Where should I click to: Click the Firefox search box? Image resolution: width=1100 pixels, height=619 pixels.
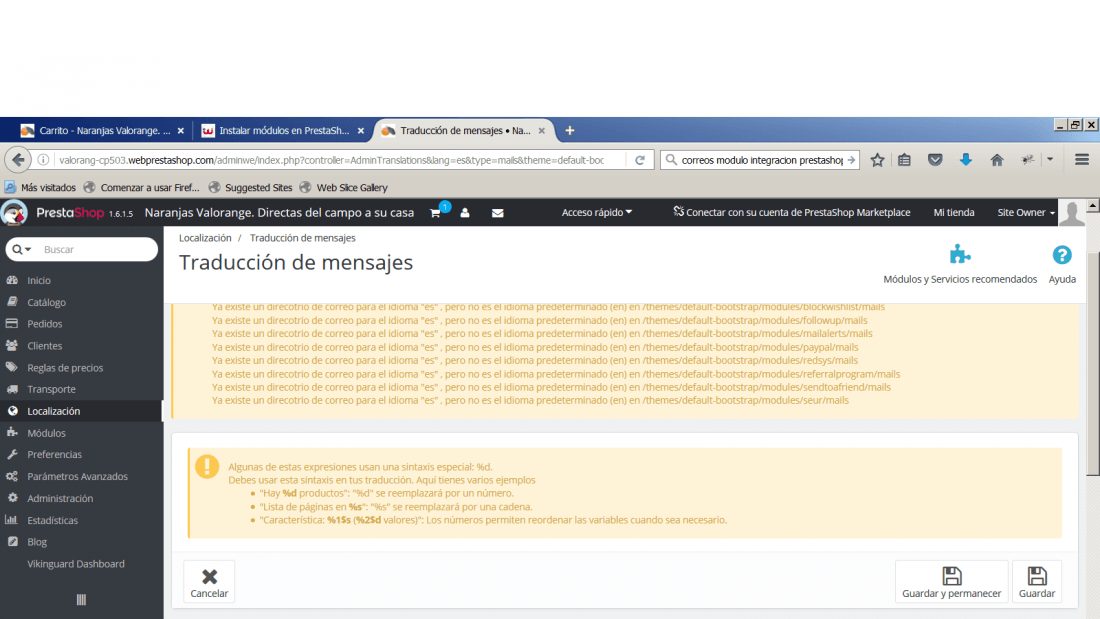761,160
